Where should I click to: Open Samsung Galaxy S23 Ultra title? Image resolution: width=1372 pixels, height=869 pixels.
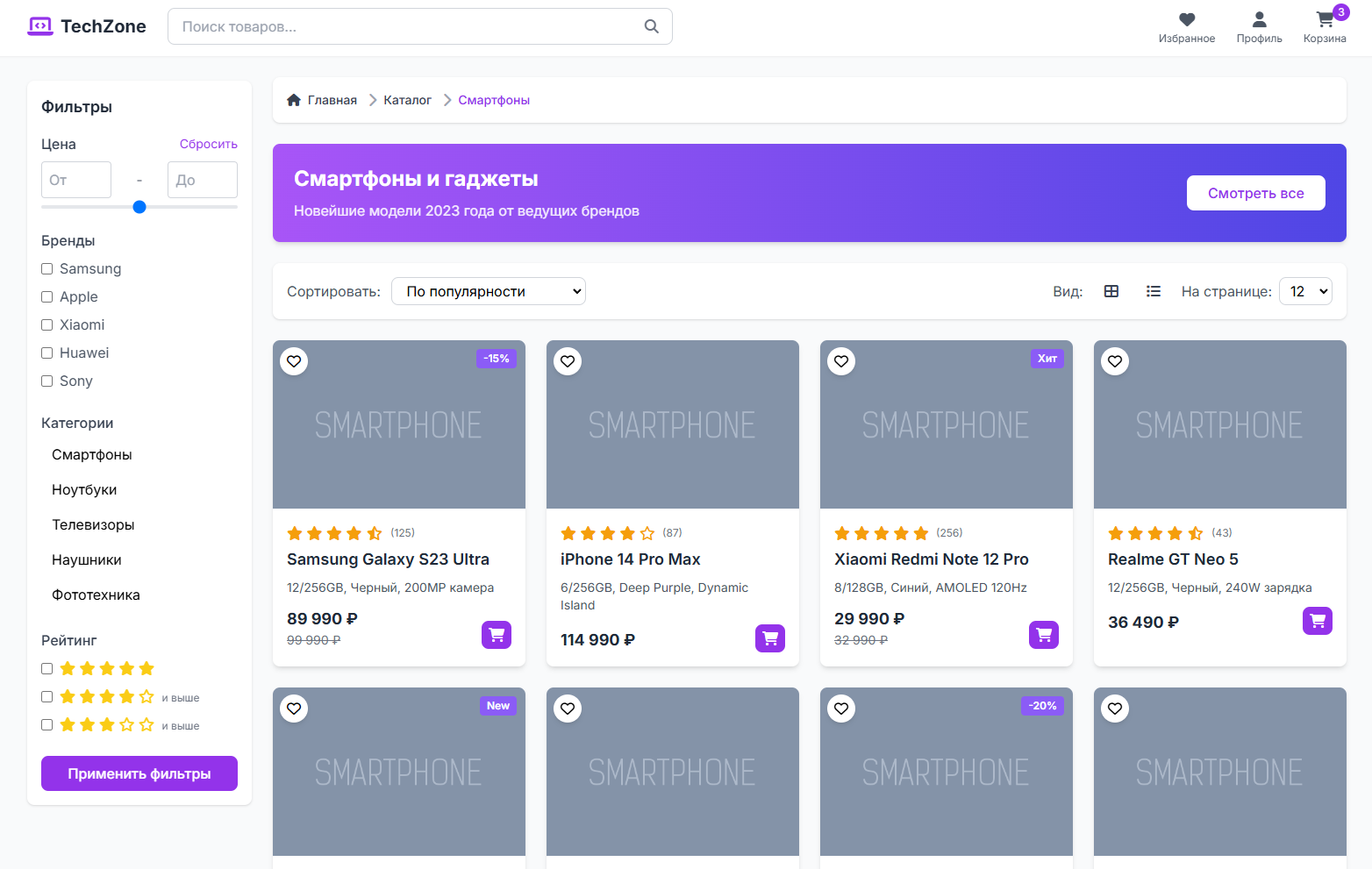[x=388, y=559]
